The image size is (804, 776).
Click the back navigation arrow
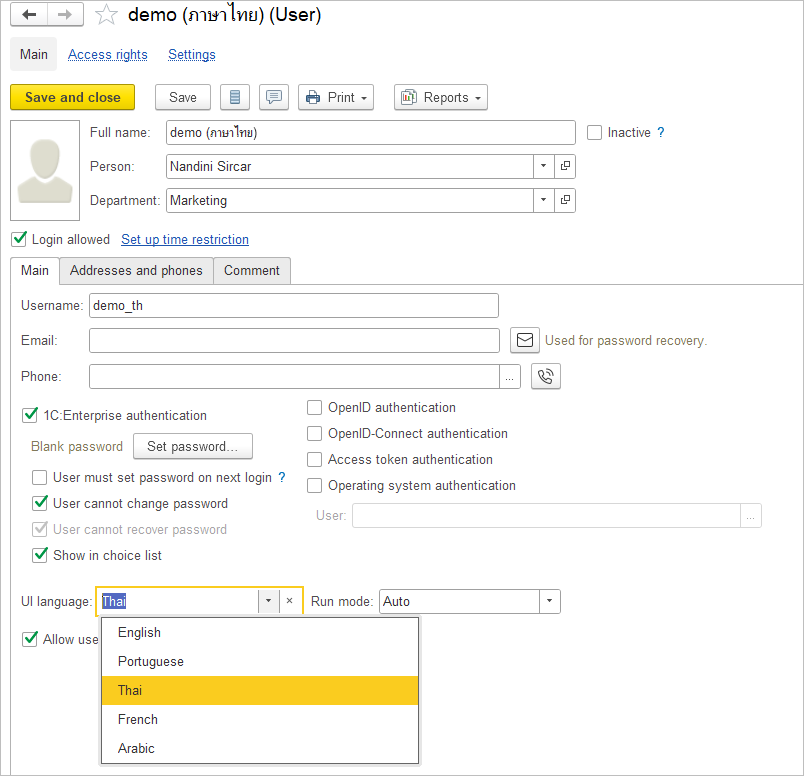click(x=29, y=15)
